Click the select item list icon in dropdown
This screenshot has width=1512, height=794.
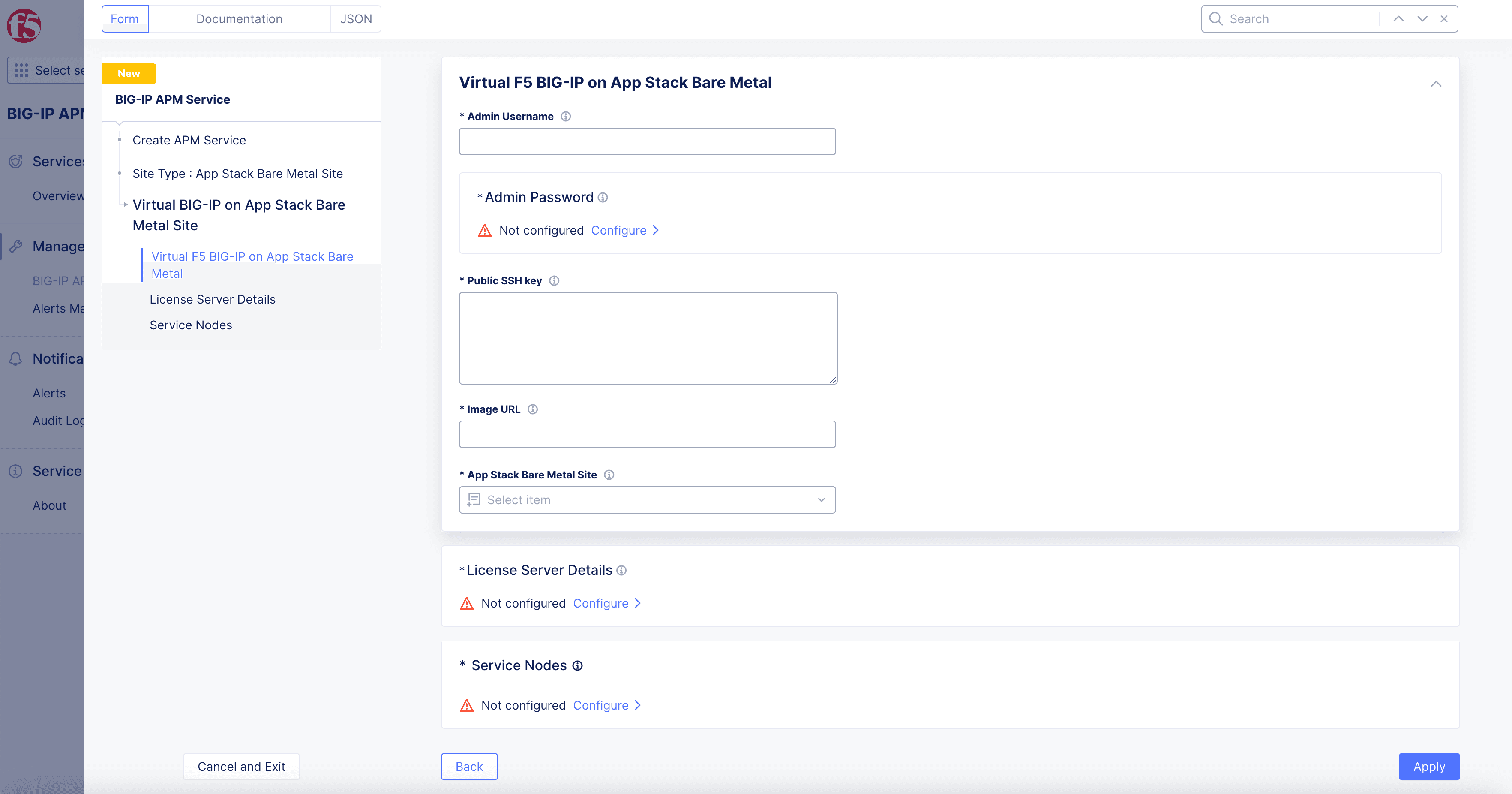point(474,500)
